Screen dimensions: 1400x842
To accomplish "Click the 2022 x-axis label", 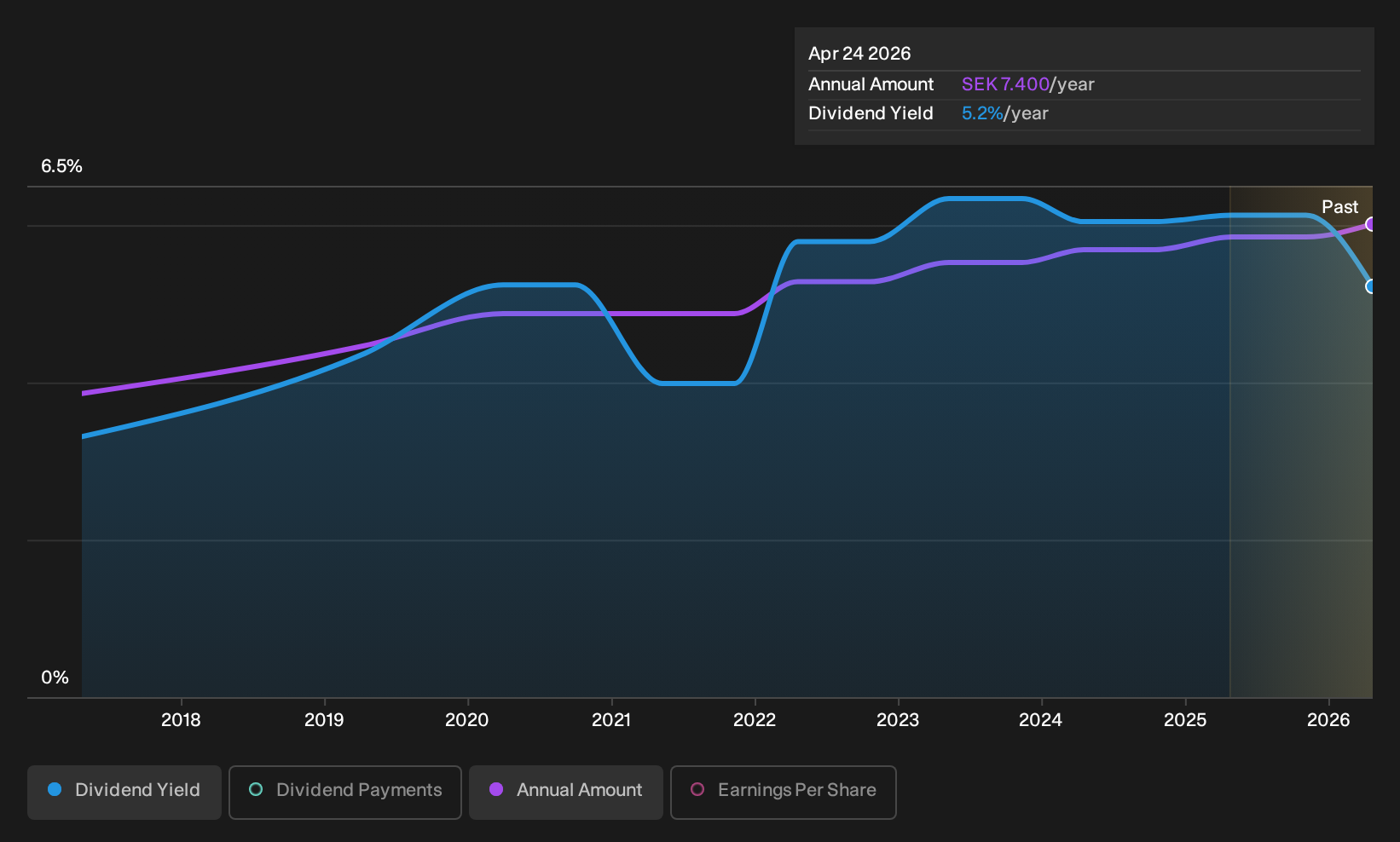I will click(x=755, y=720).
